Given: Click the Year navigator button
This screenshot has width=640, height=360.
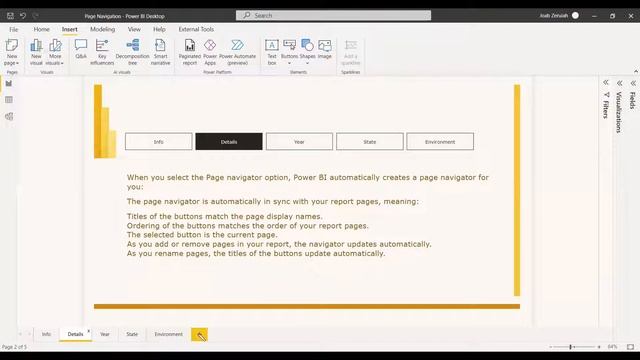Looking at the screenshot, I should point(299,142).
